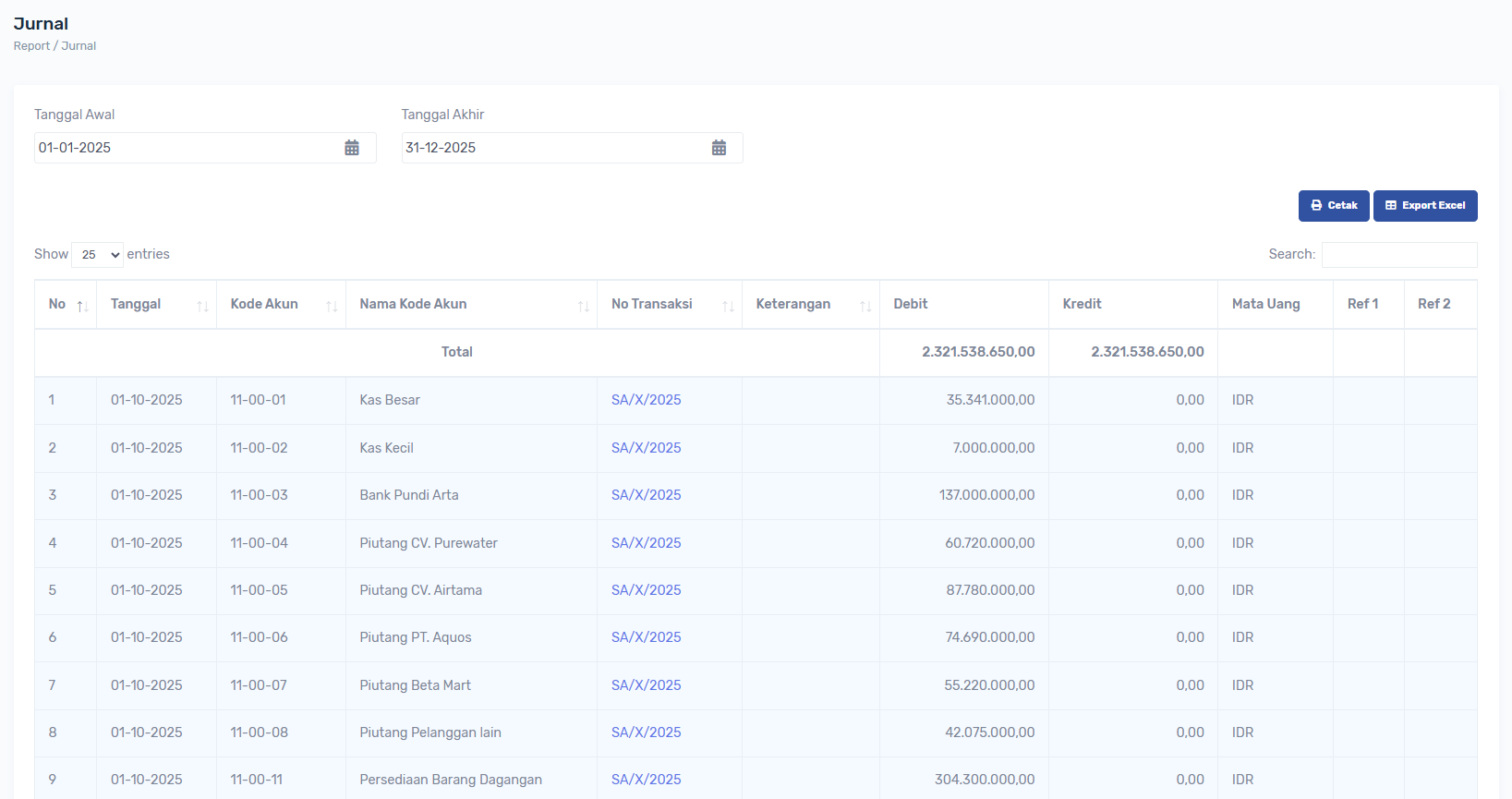This screenshot has width=1512, height=799.
Task: Focus the Tanggal Awal date field
Action: [x=185, y=148]
